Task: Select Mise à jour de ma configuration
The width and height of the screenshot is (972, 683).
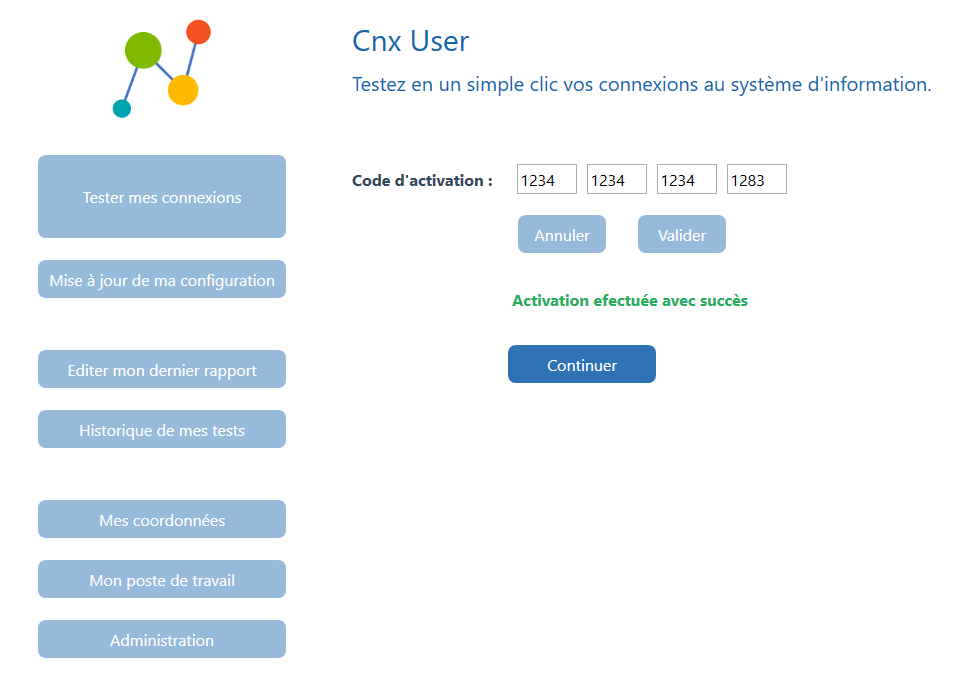Action: click(x=162, y=280)
